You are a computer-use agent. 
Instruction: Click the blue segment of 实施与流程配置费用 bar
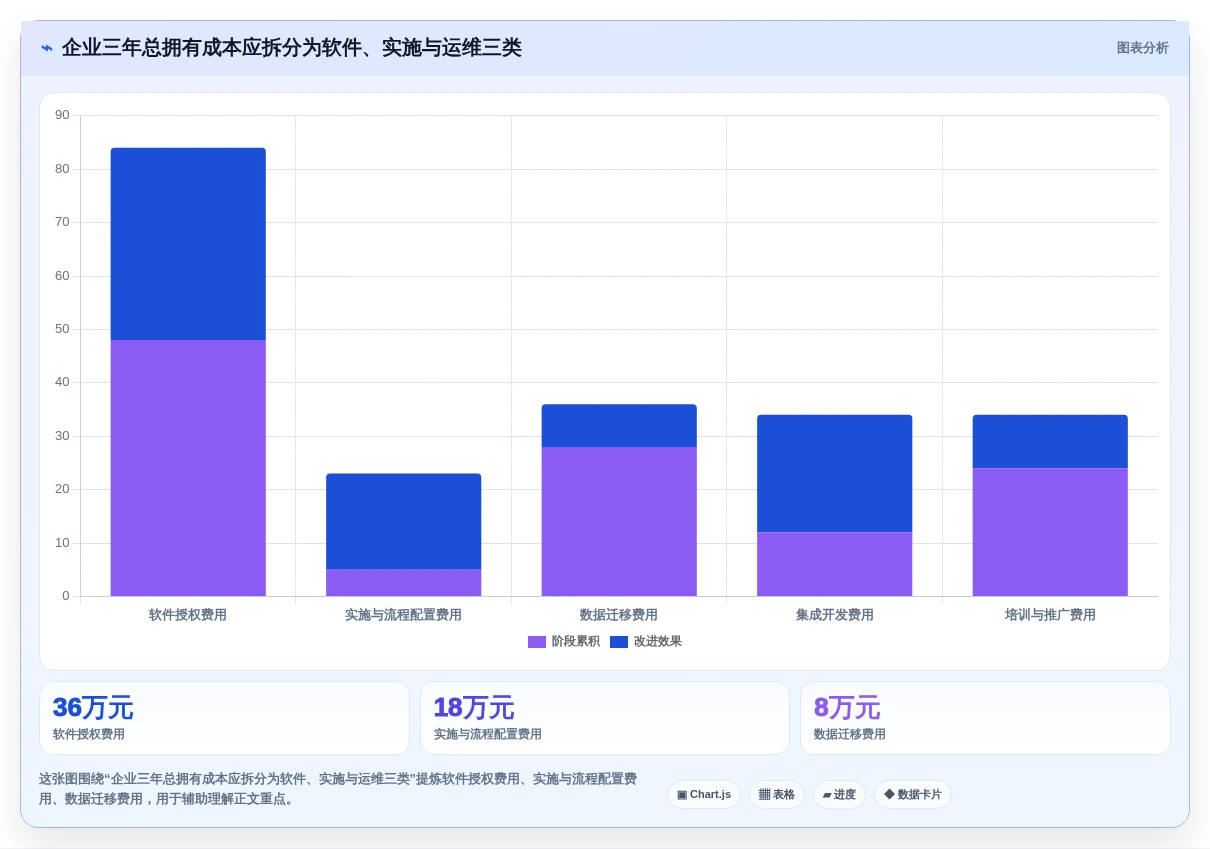[x=404, y=521]
